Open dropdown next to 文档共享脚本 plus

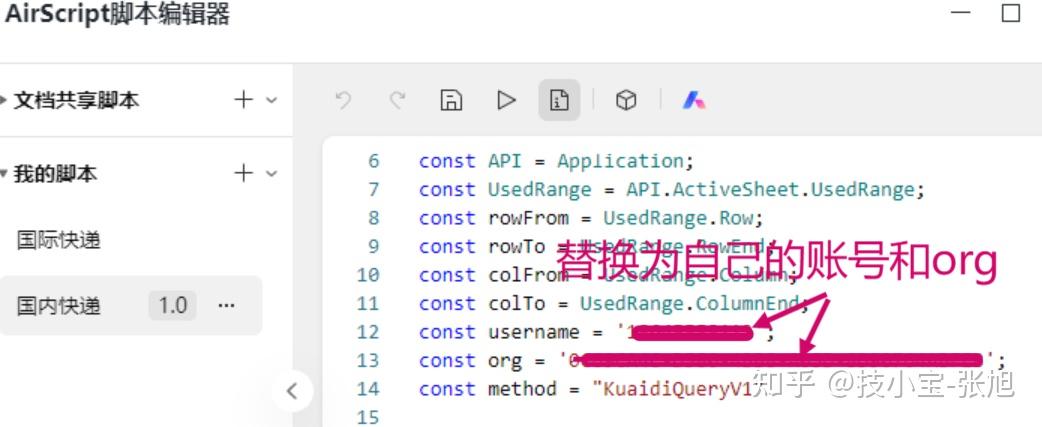271,100
